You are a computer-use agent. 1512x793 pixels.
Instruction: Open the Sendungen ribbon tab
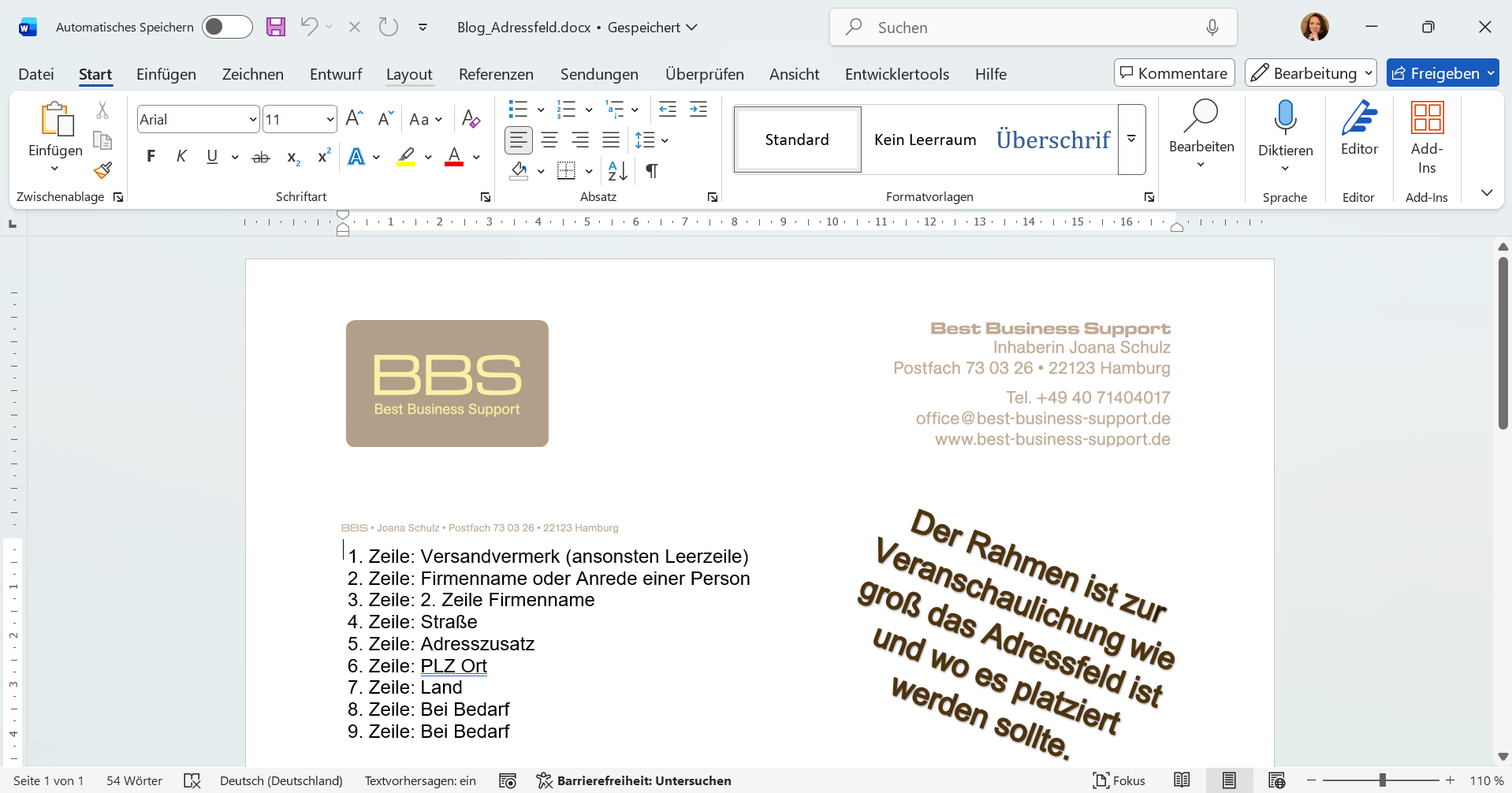pyautogui.click(x=599, y=73)
